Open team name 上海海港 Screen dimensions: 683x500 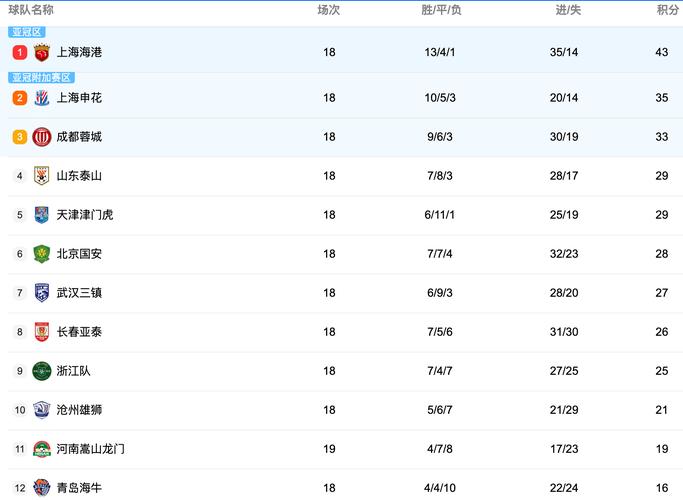(79, 52)
